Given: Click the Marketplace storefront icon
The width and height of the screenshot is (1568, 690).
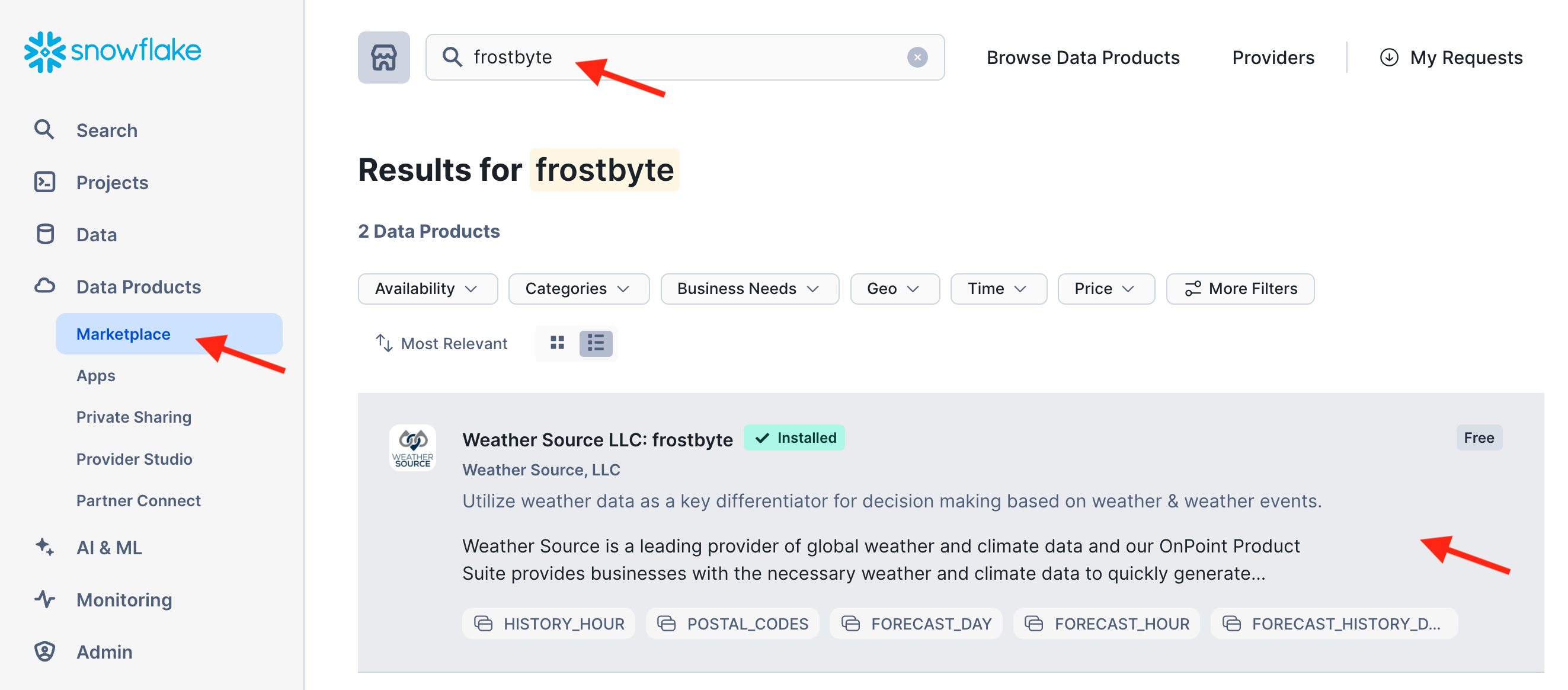Looking at the screenshot, I should [383, 57].
